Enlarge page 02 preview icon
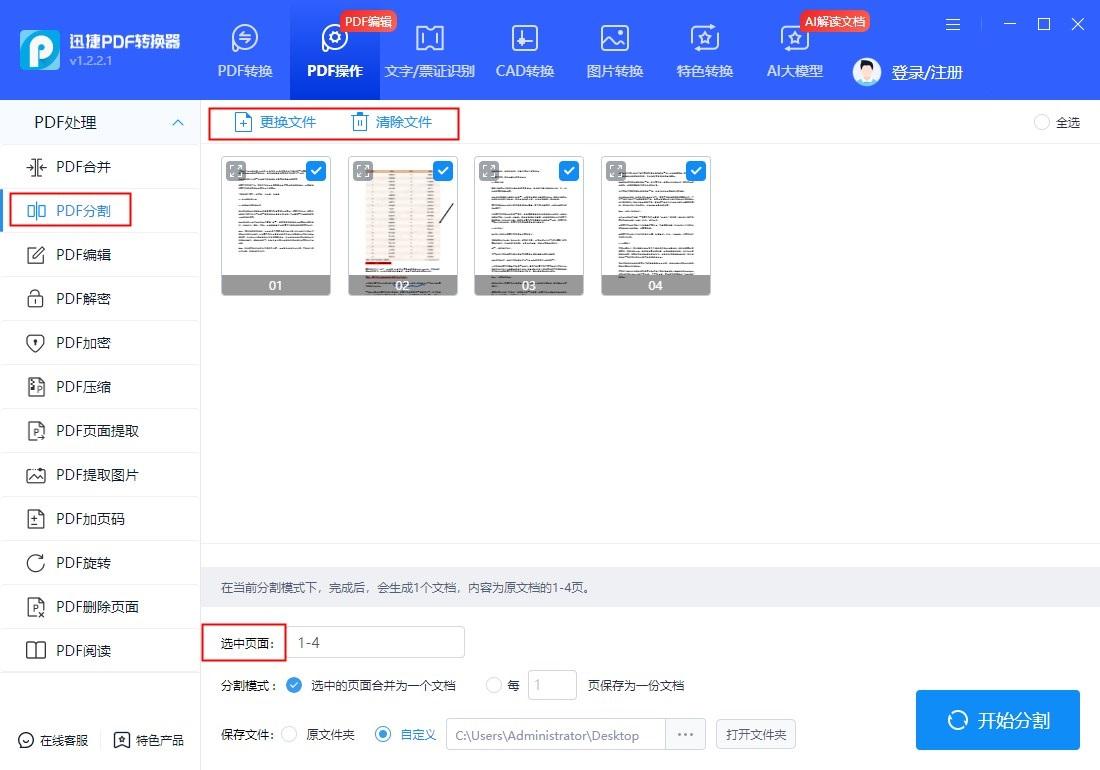The height and width of the screenshot is (770, 1100). coord(363,171)
